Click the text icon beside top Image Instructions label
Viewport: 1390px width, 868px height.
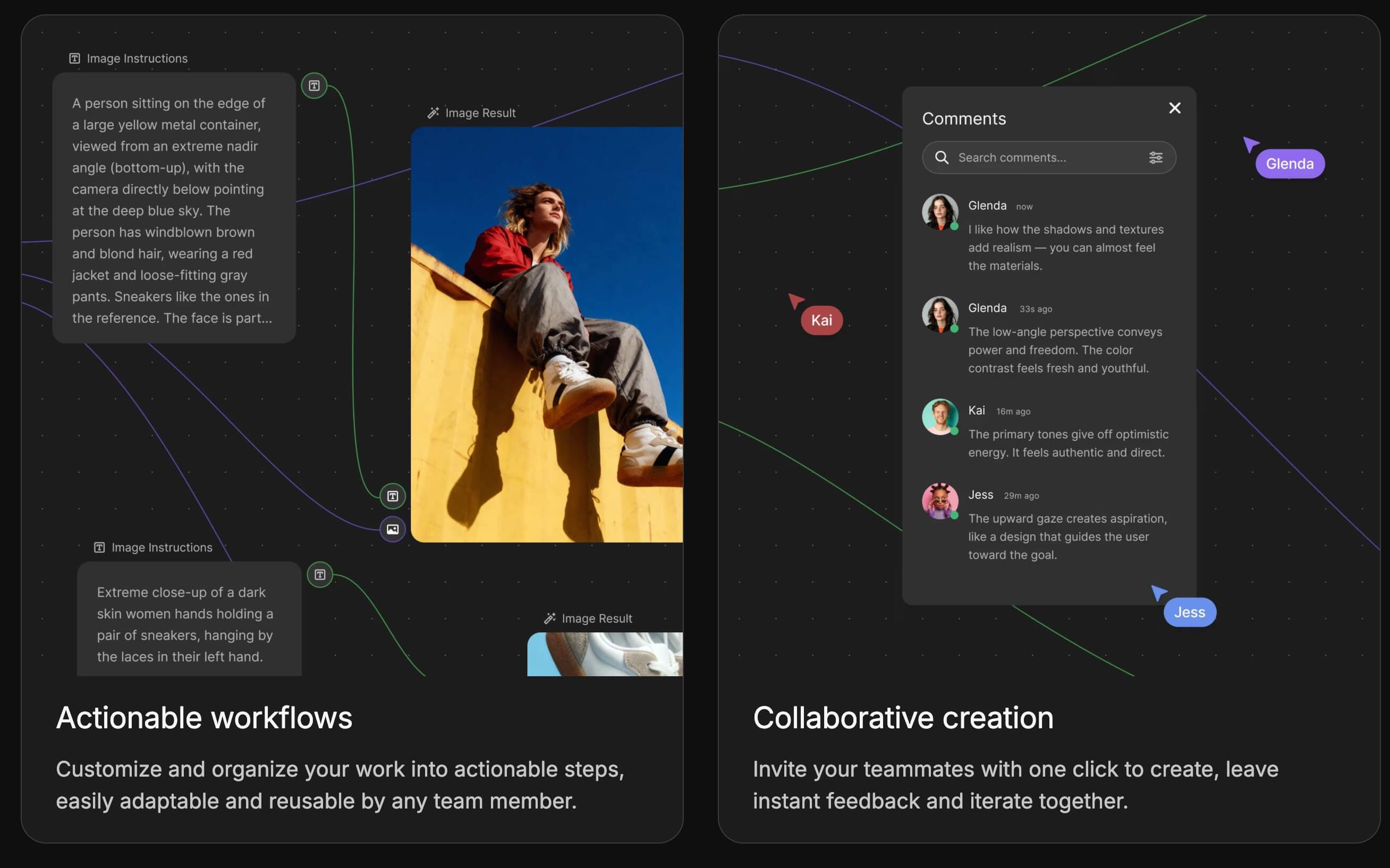point(74,58)
